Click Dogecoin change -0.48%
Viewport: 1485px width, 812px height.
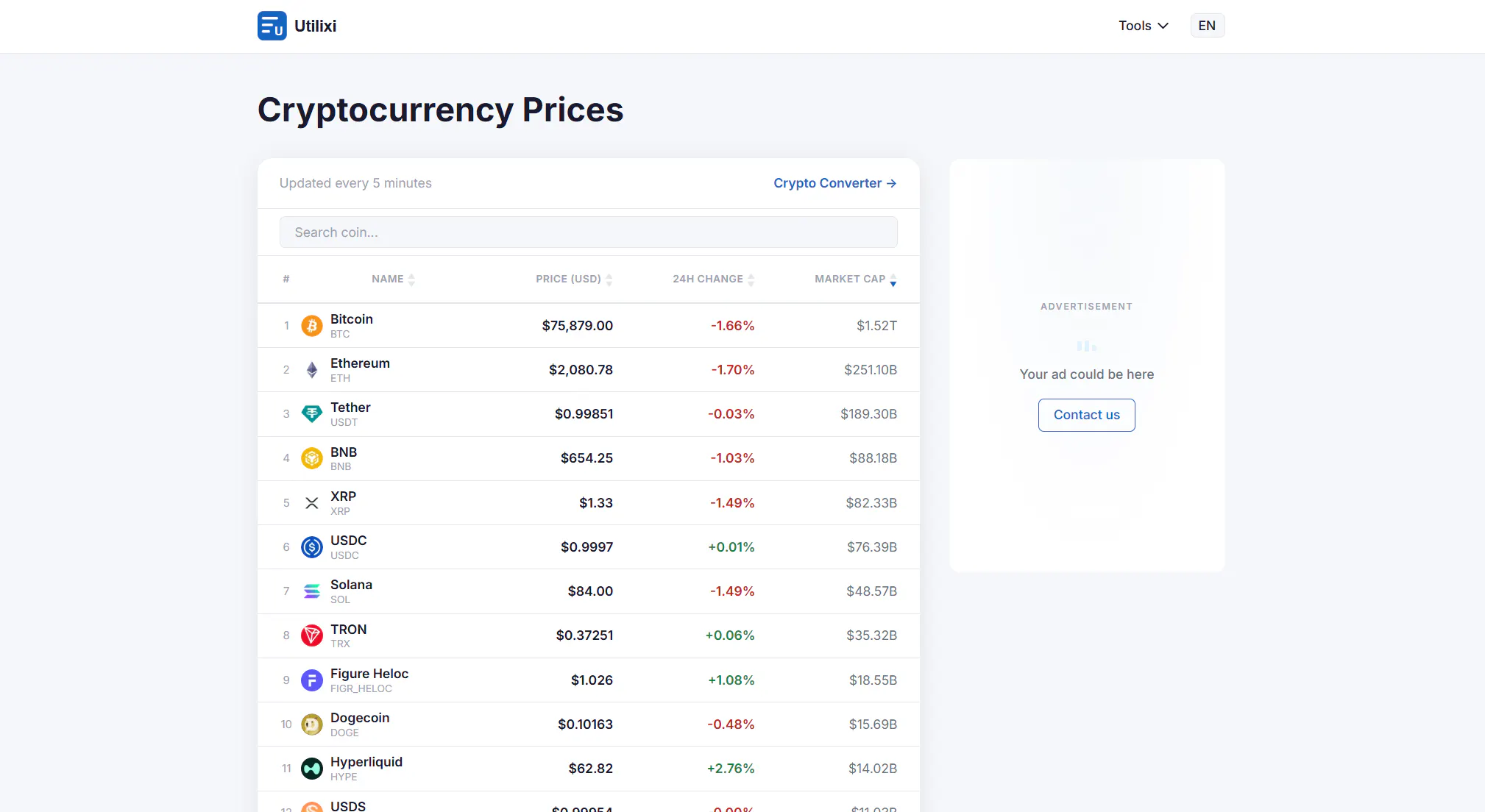(731, 724)
